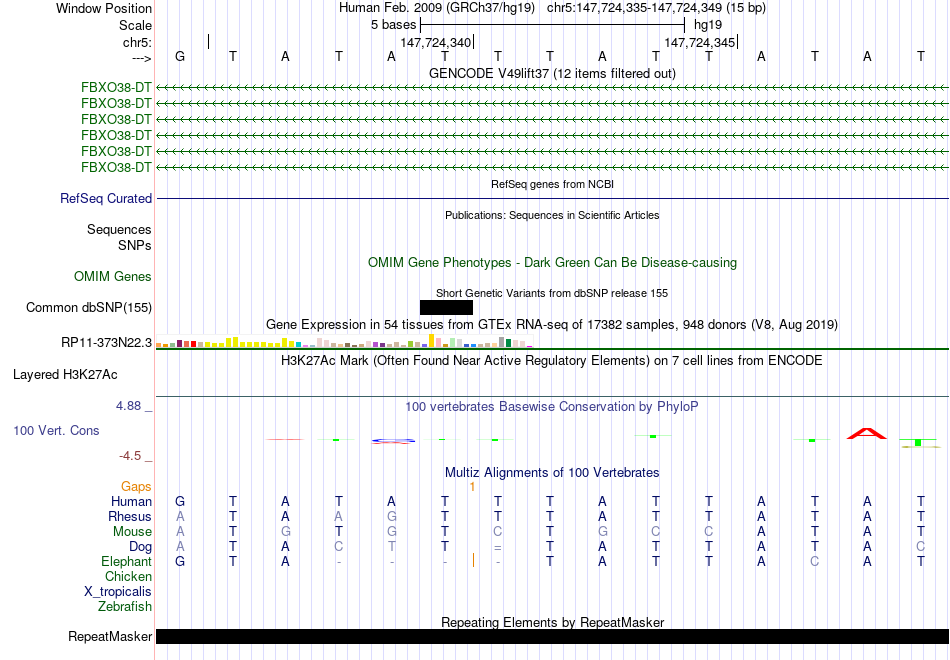Open Multiz Alignments of 100 Vertebrates title

(552, 473)
